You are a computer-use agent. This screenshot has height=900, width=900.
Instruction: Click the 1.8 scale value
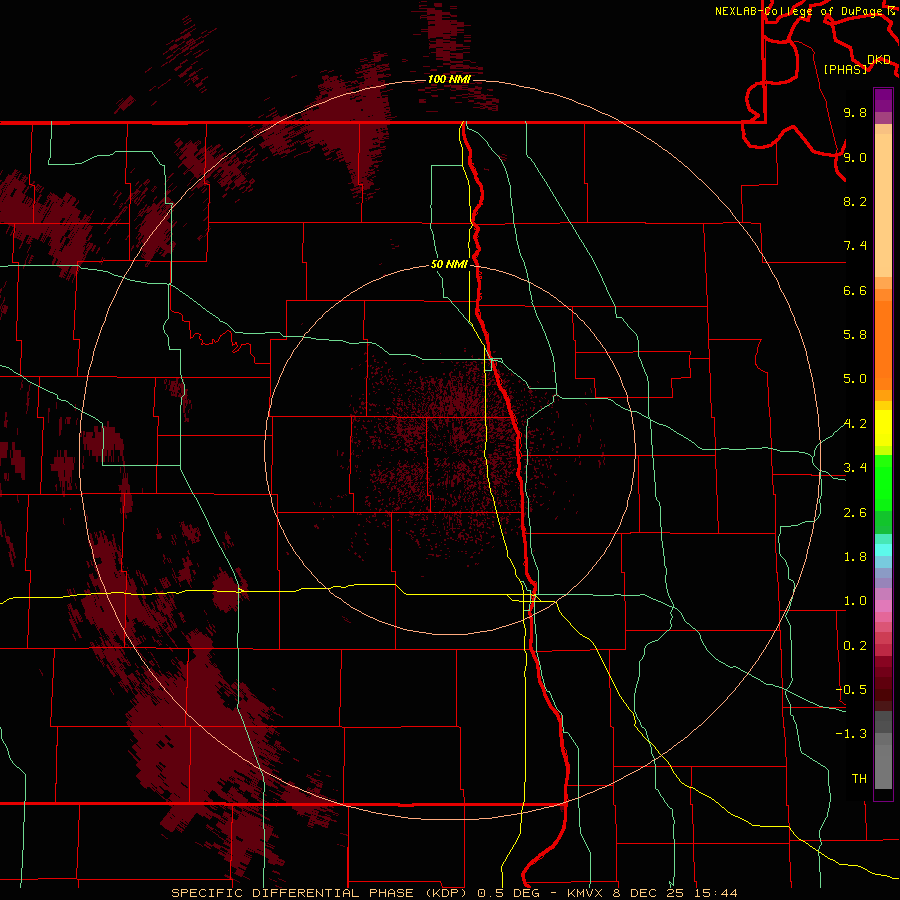tap(855, 557)
